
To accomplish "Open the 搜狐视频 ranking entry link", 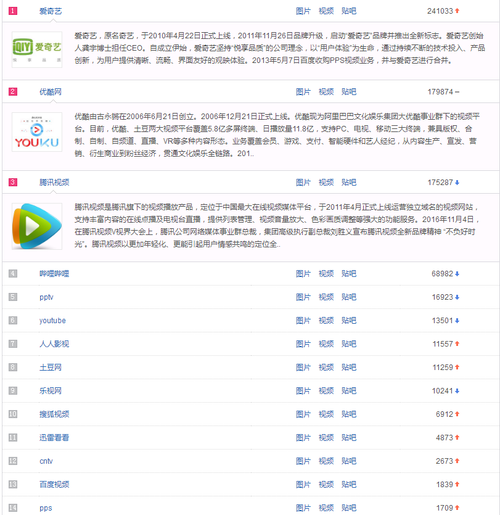I will (54, 414).
